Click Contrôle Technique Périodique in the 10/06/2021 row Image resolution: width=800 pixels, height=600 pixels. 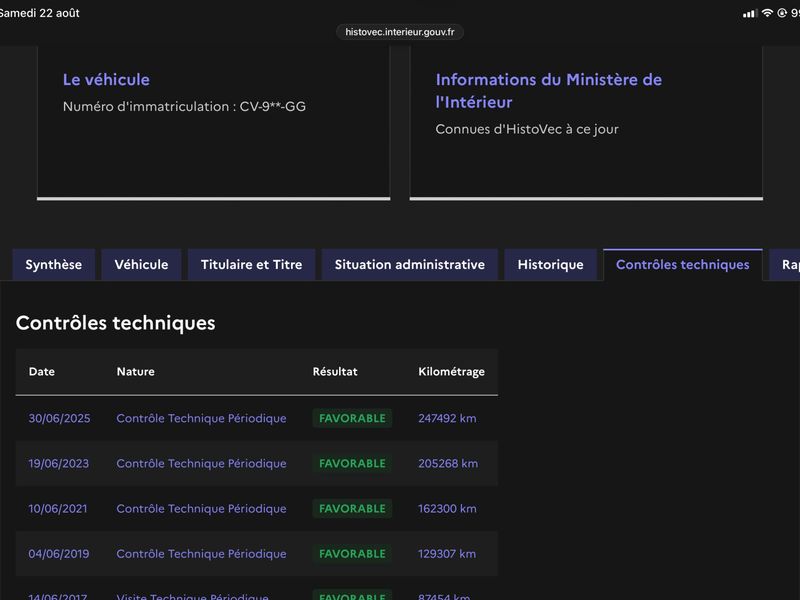click(x=202, y=509)
